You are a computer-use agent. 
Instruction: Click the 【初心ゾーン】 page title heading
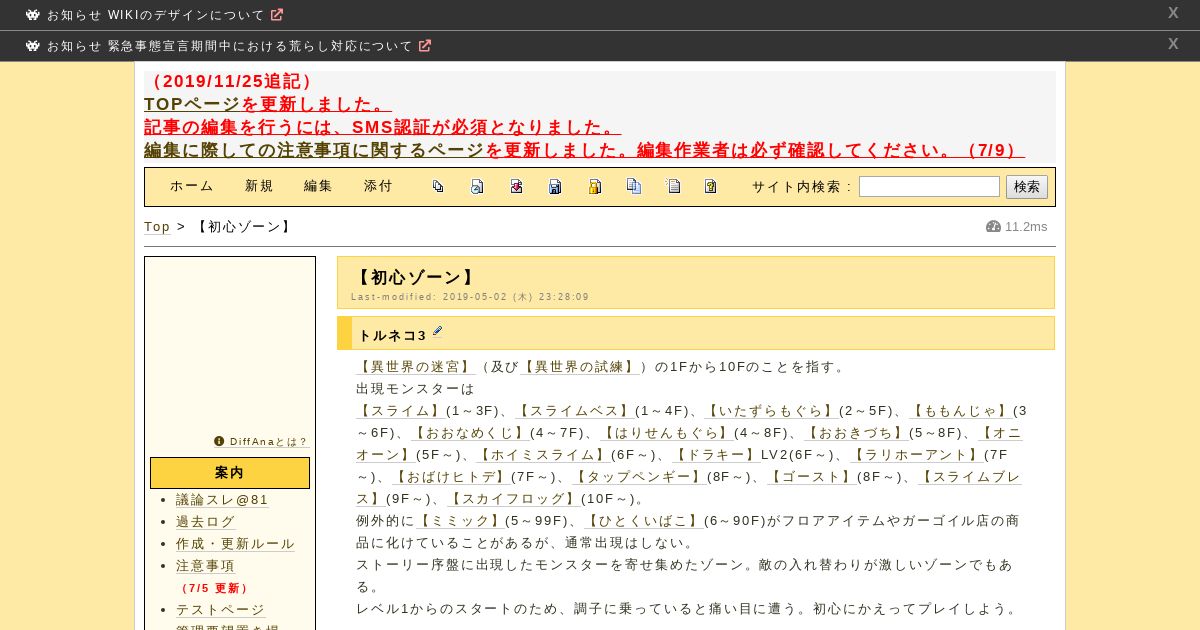415,277
